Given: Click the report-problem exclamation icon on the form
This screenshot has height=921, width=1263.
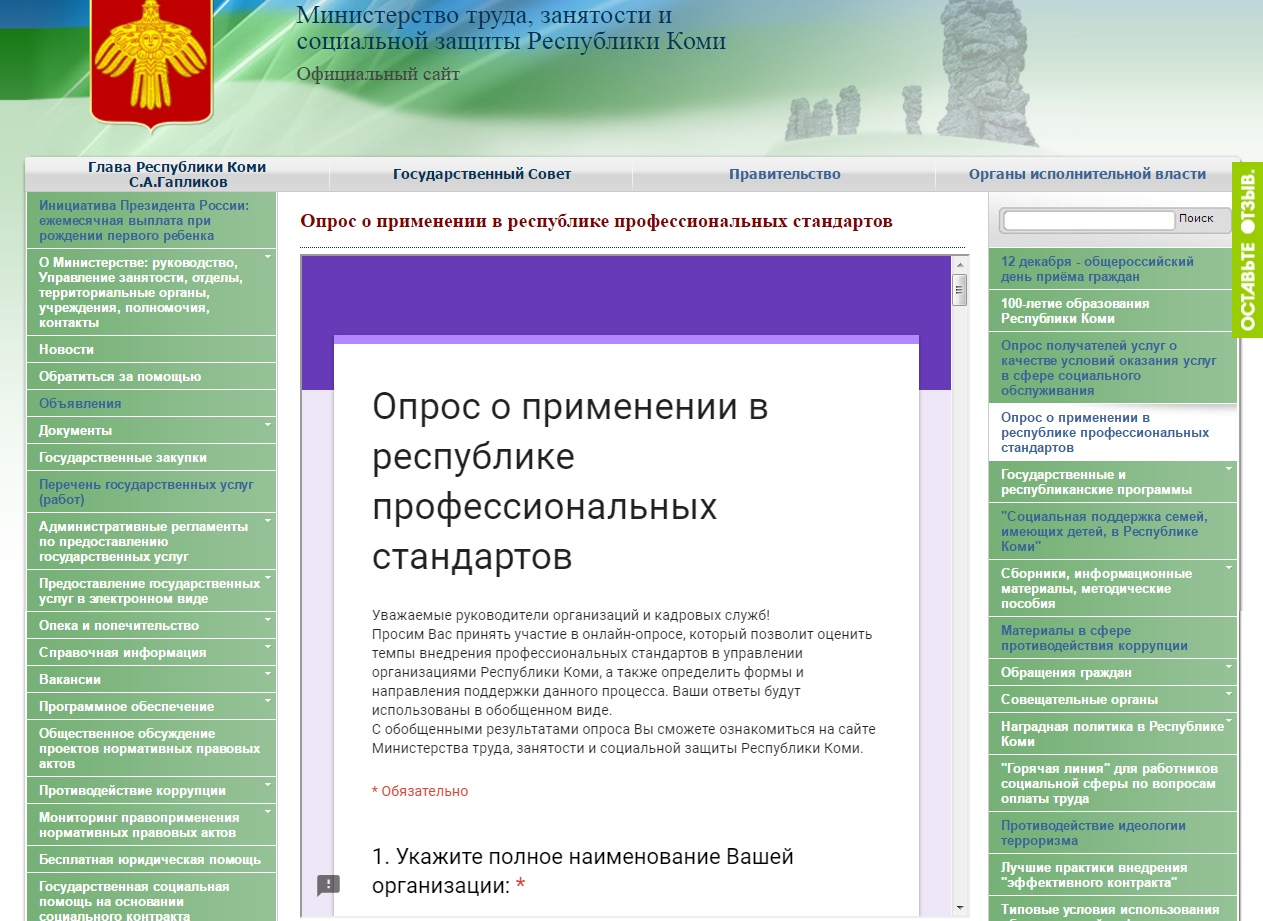Looking at the screenshot, I should [329, 885].
